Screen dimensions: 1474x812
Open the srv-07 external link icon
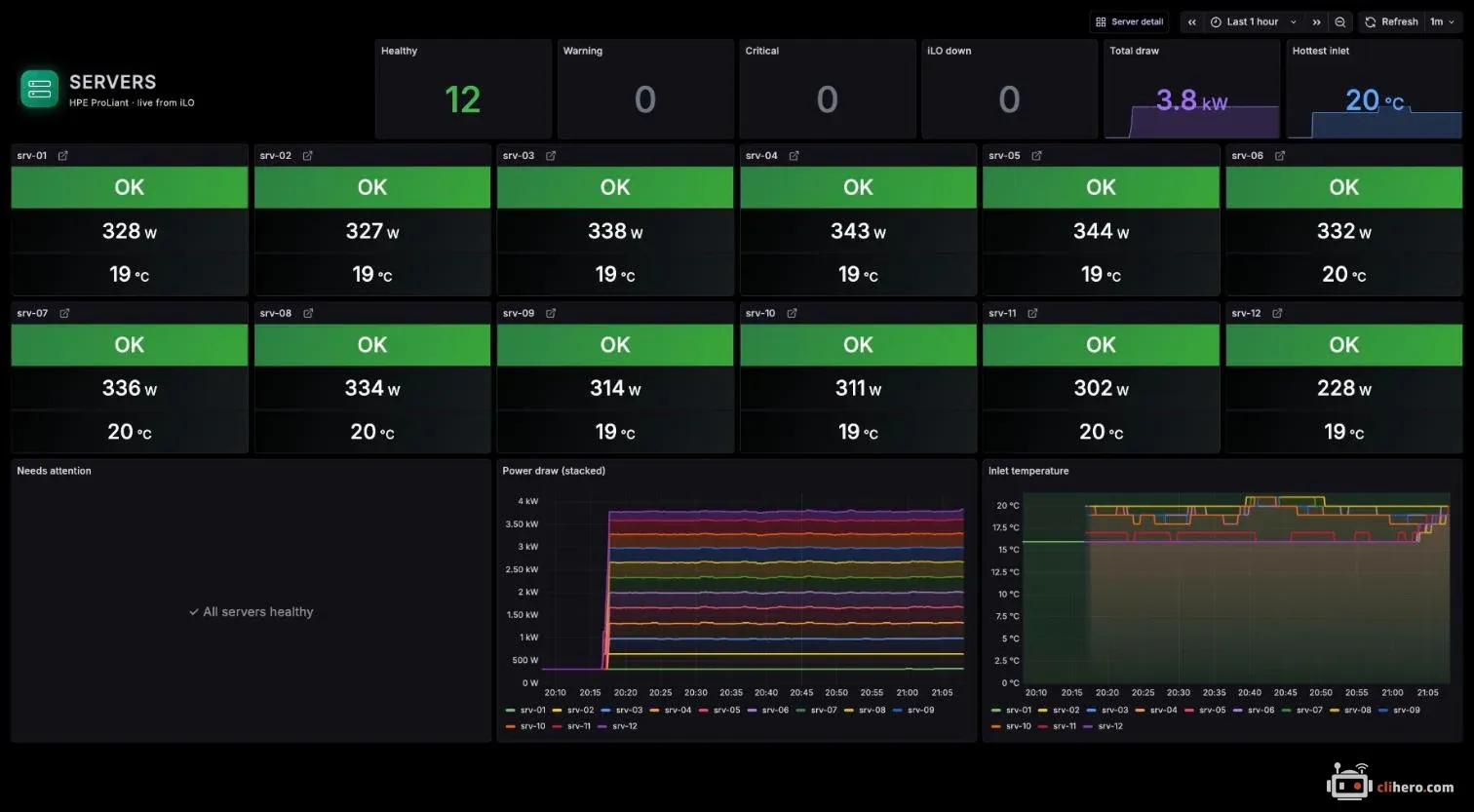pos(64,313)
